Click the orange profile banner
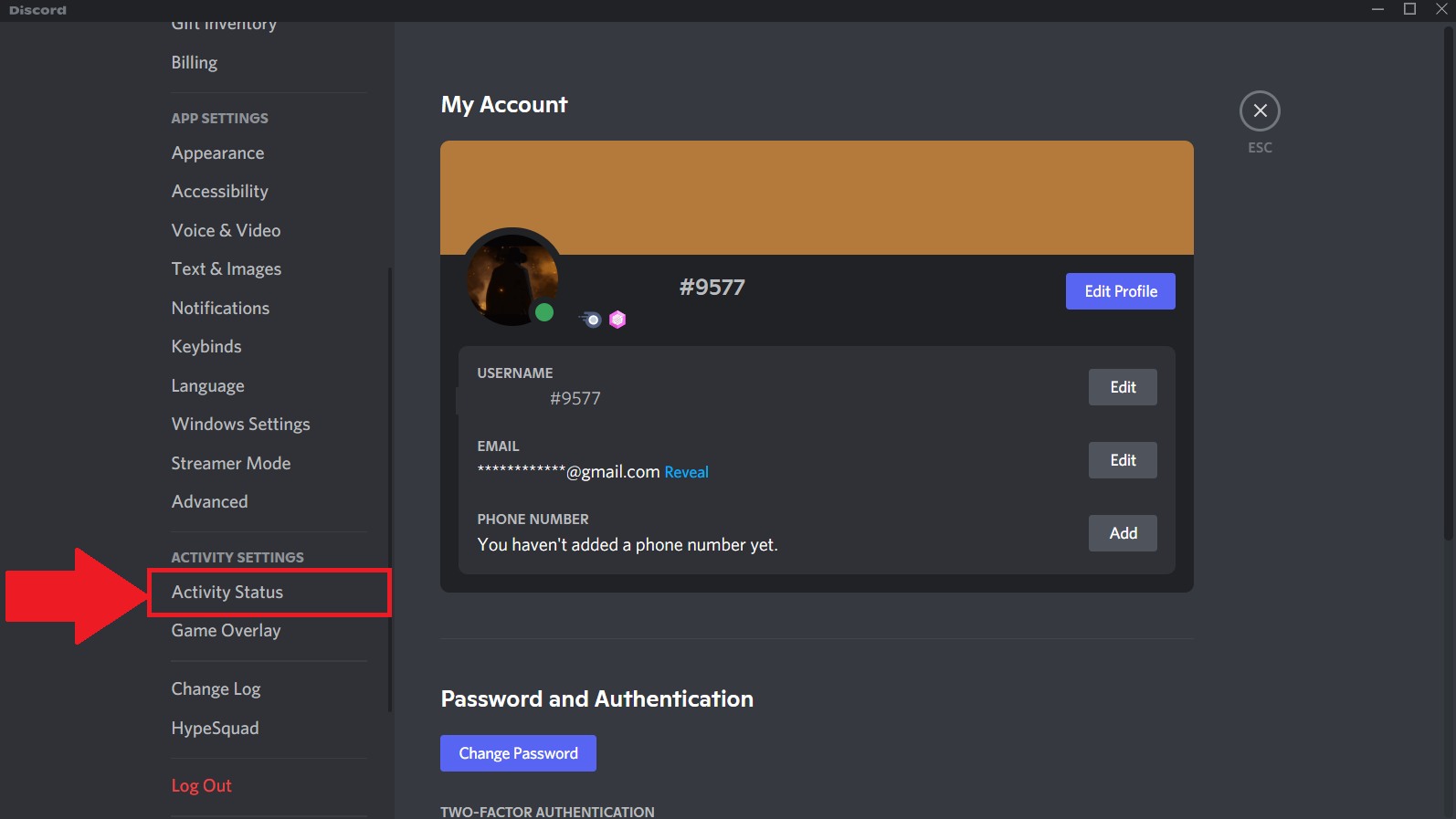 pyautogui.click(x=817, y=197)
